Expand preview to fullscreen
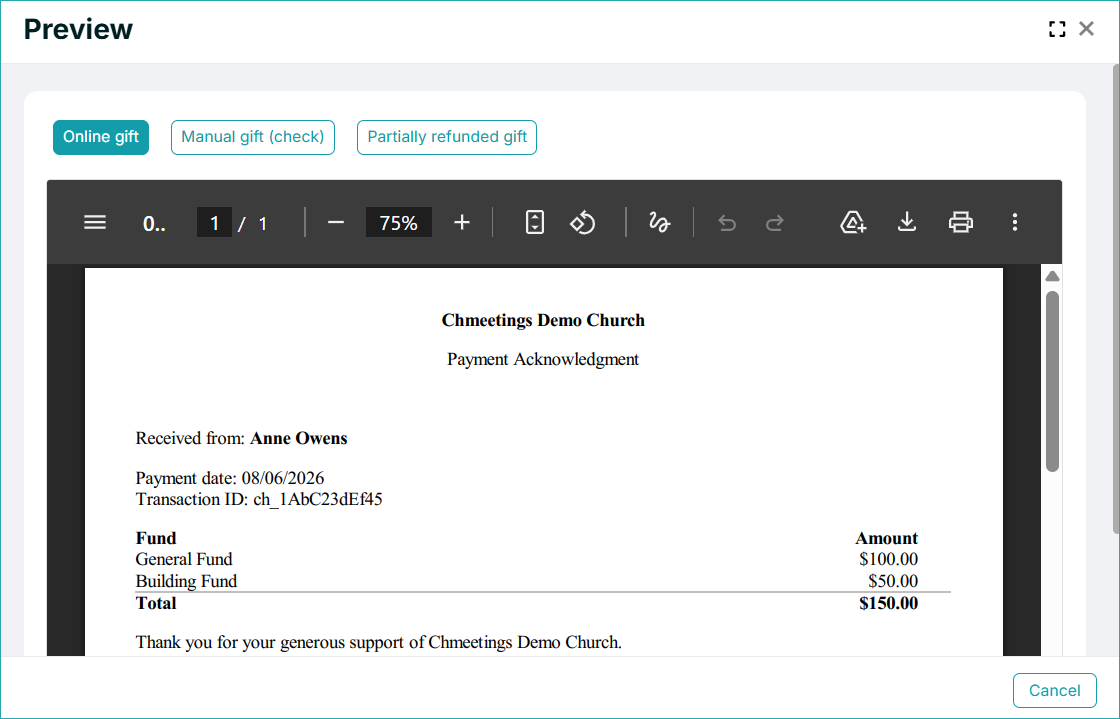The image size is (1120, 719). (1057, 29)
